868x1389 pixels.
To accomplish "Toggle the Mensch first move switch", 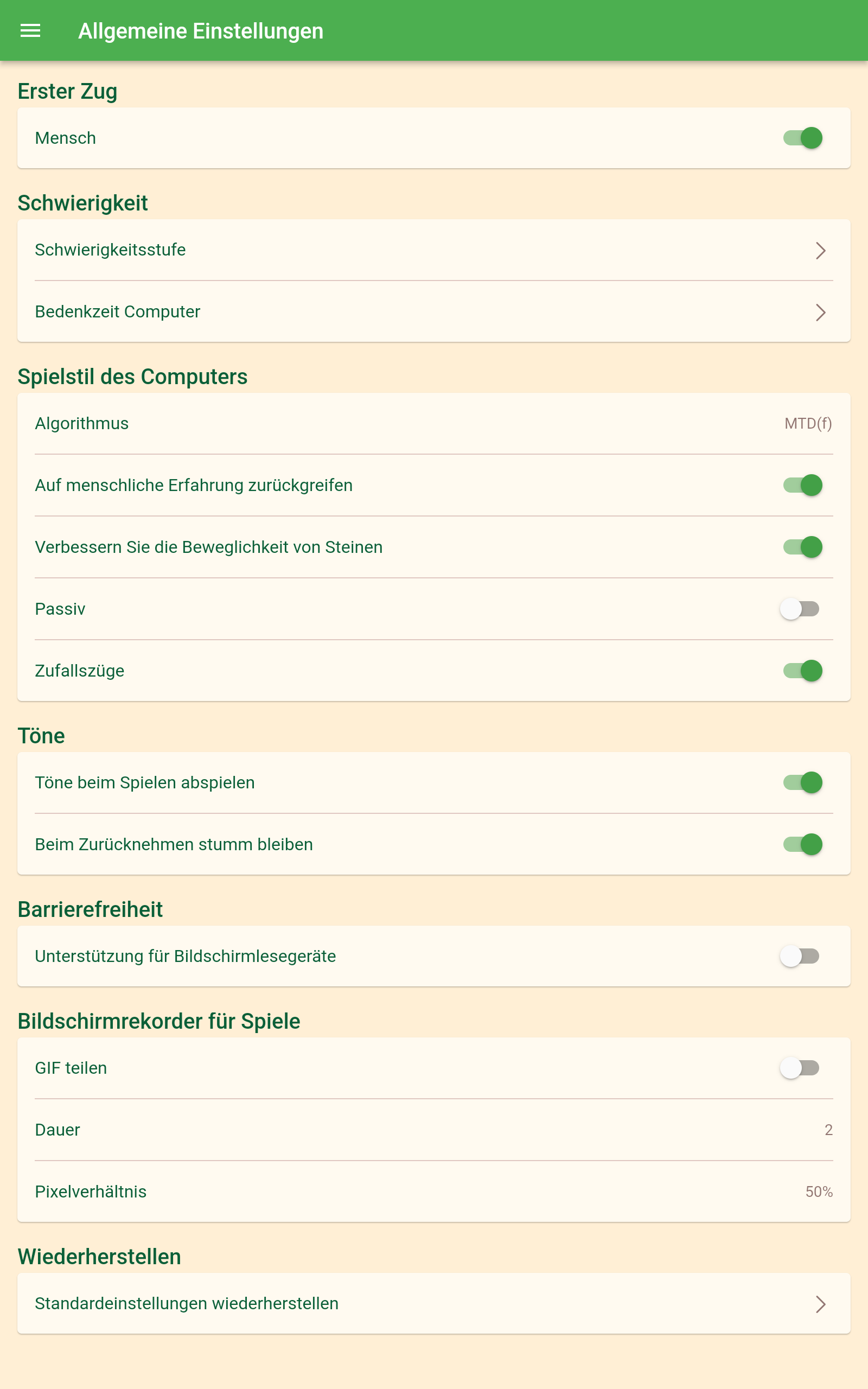I will [802, 138].
